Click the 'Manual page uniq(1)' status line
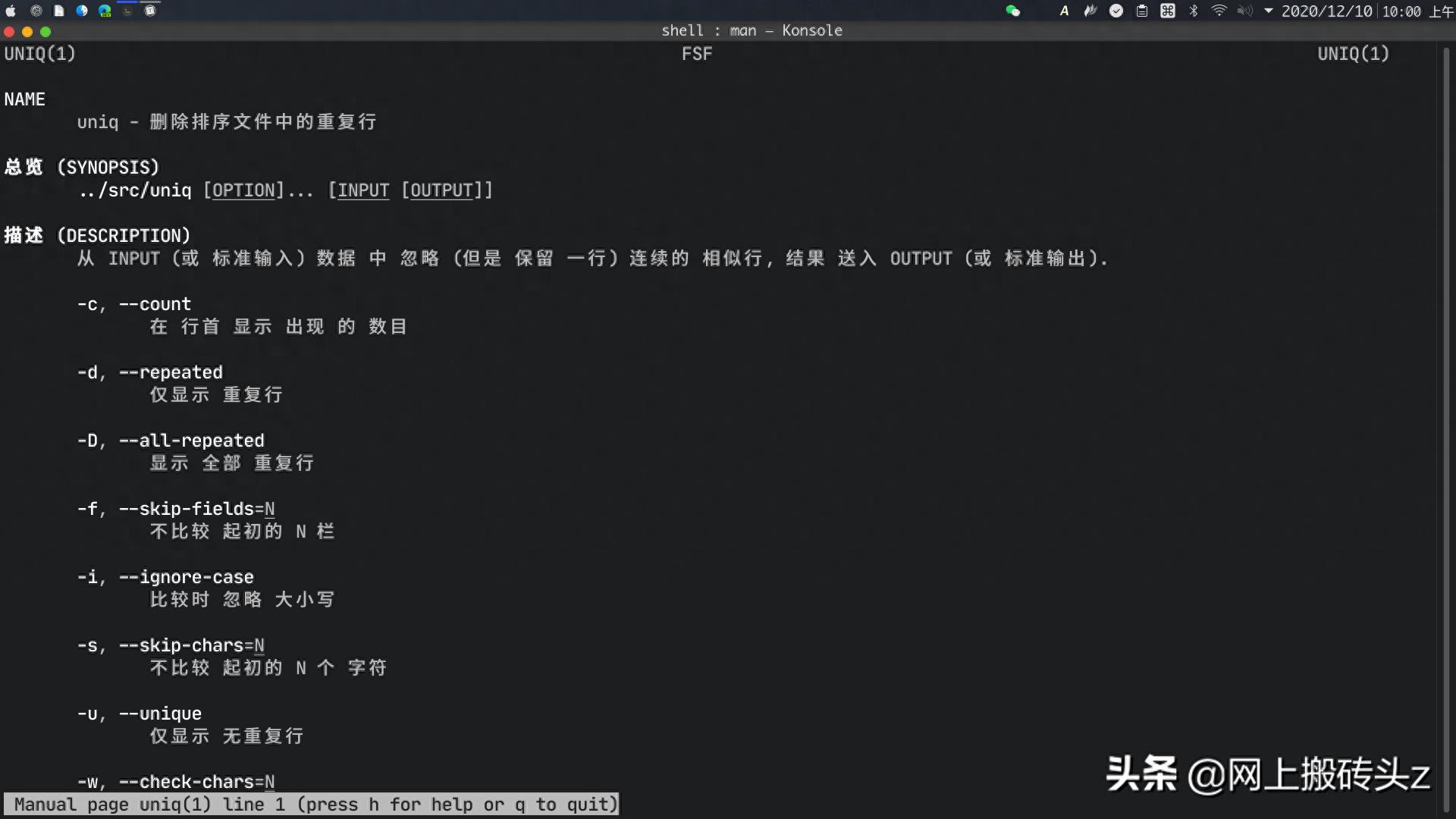This screenshot has width=1456, height=819. pyautogui.click(x=312, y=804)
